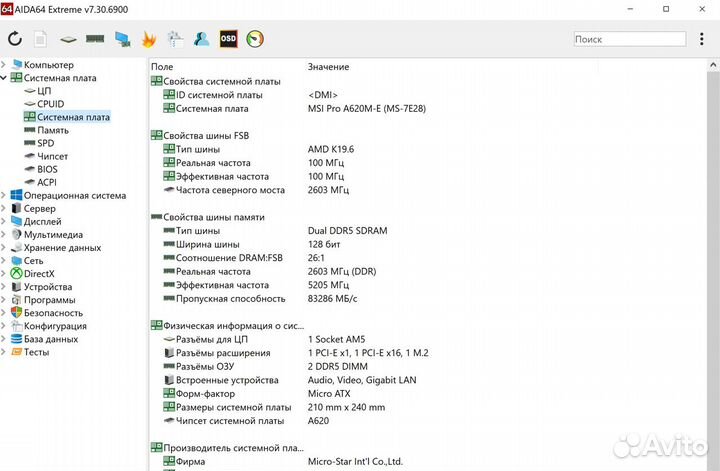The width and height of the screenshot is (720, 471).
Task: Select the ACPI tree item
Action: point(47,182)
